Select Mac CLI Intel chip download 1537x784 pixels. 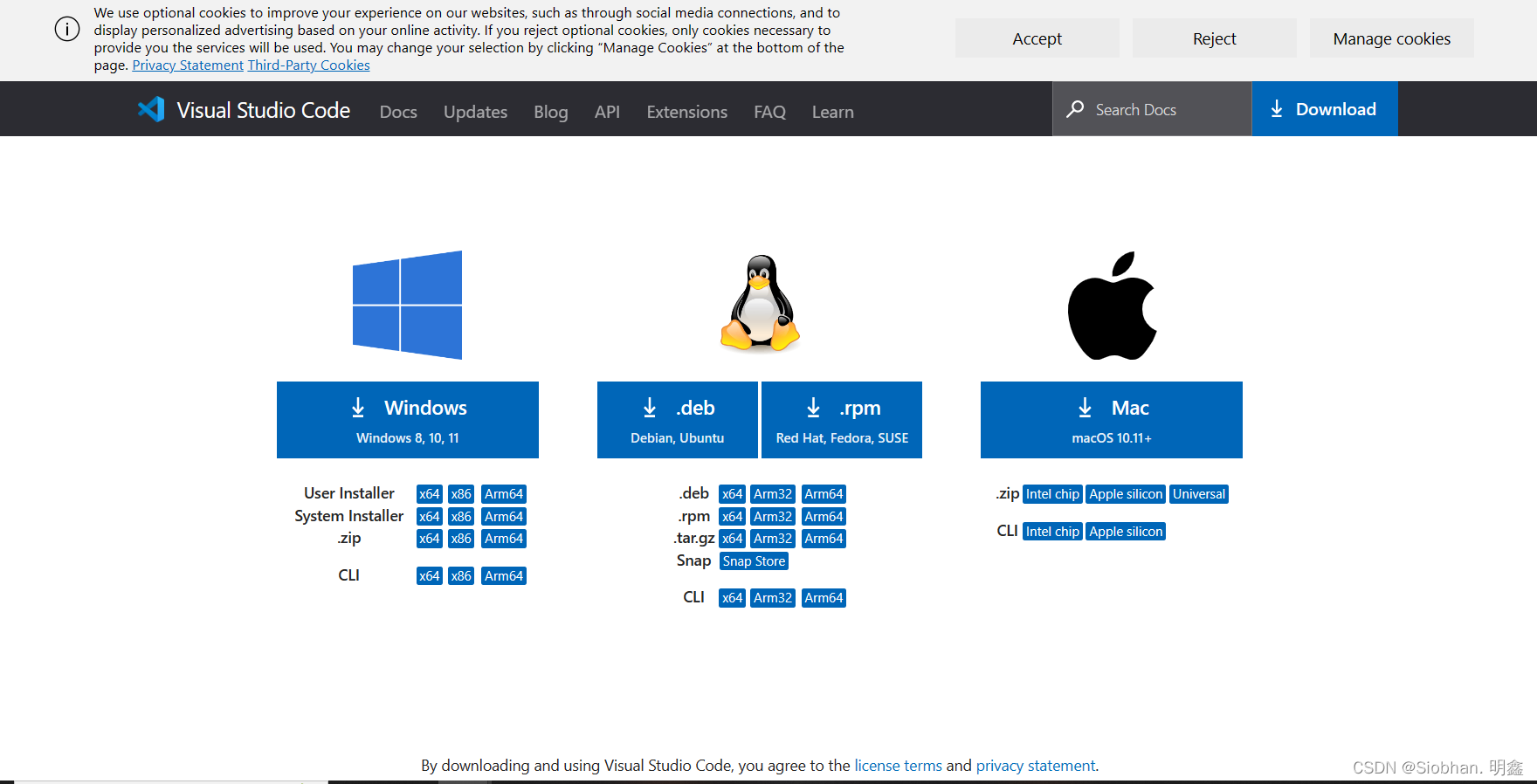point(1052,532)
